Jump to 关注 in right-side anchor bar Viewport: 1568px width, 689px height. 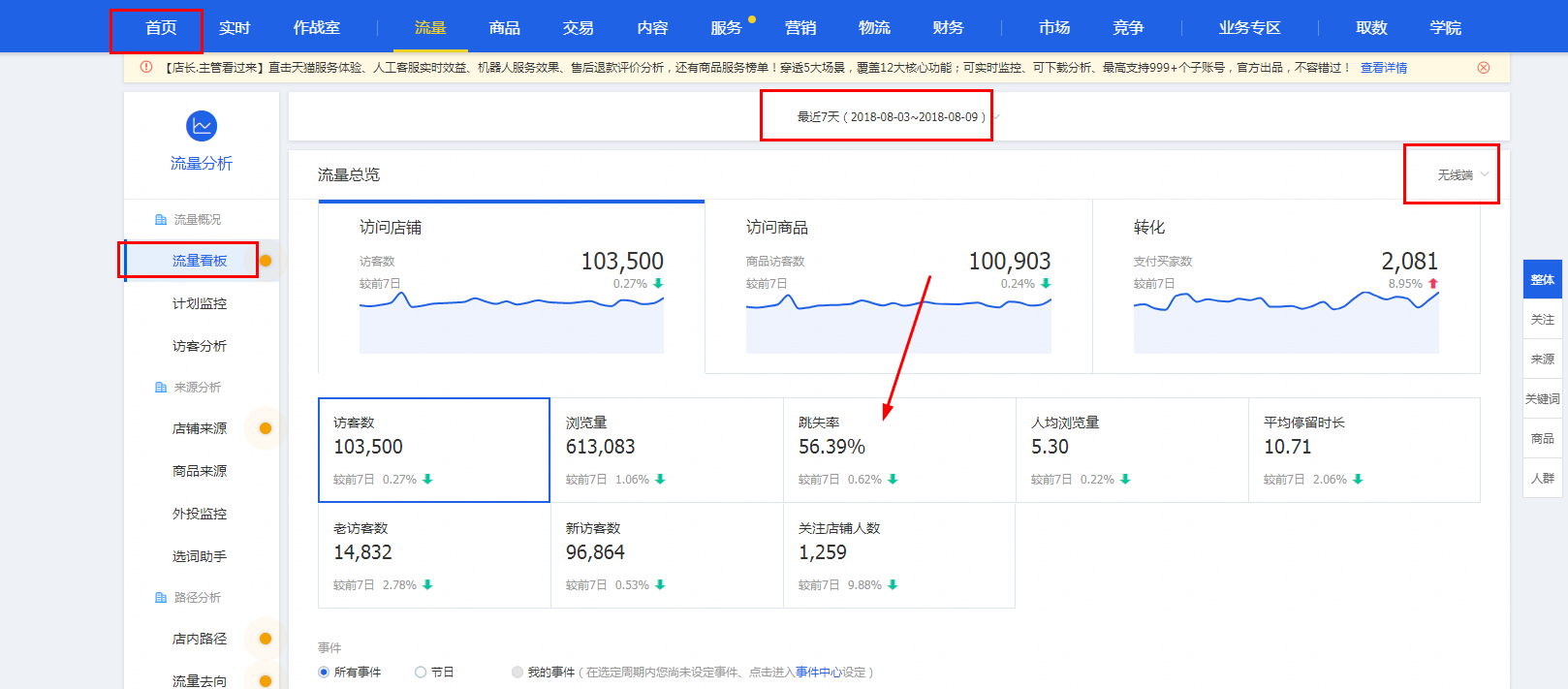[x=1543, y=319]
